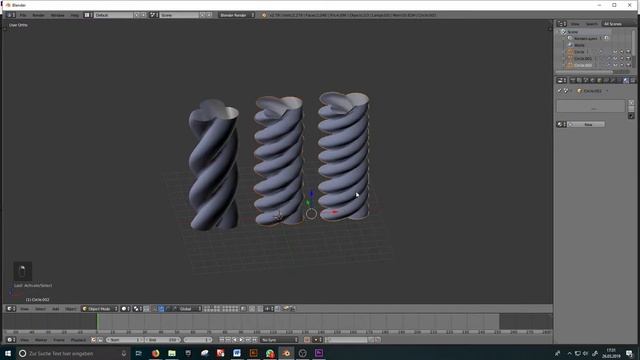Click the auto keyframe record button
640x360 pixels.
[x=307, y=340]
